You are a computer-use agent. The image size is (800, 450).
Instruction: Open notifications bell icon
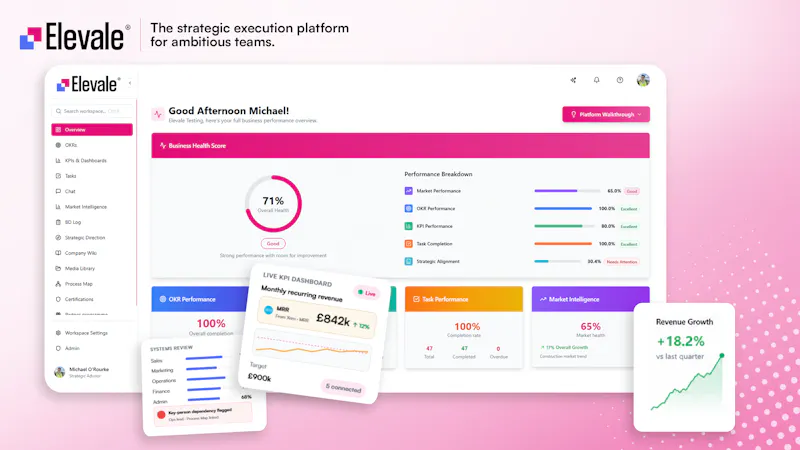596,80
